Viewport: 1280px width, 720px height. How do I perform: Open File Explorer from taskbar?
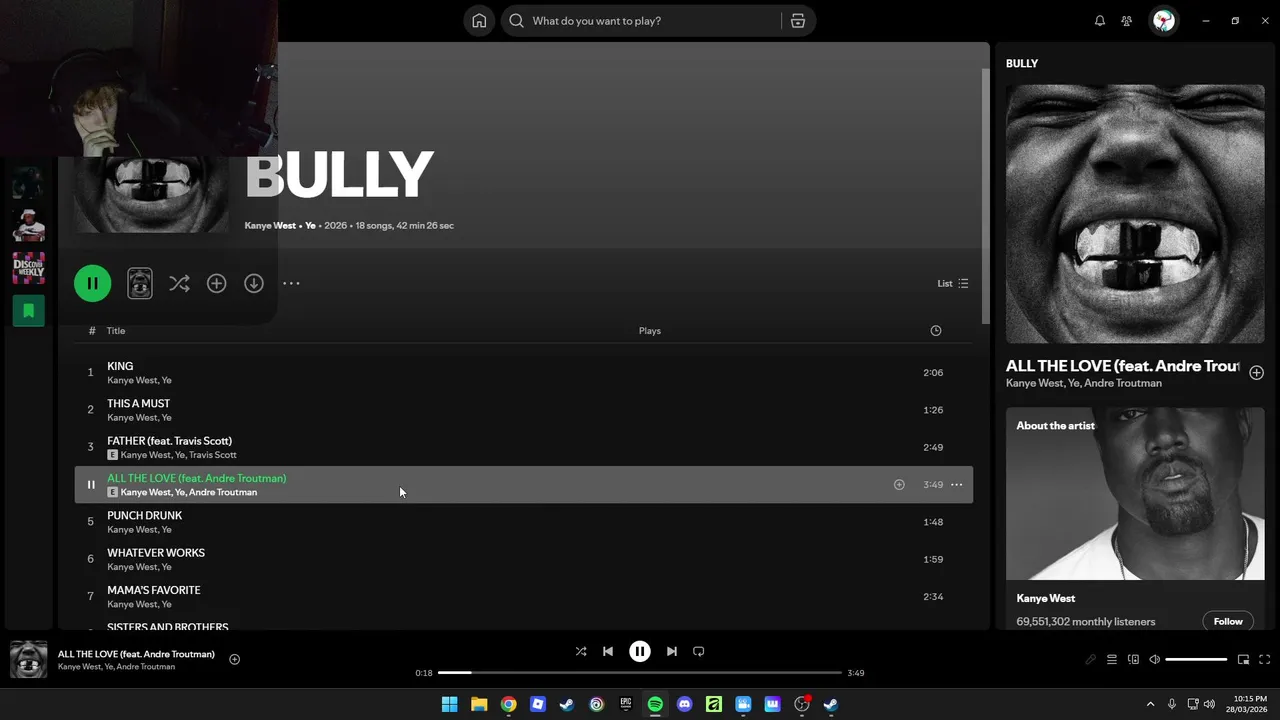click(479, 704)
